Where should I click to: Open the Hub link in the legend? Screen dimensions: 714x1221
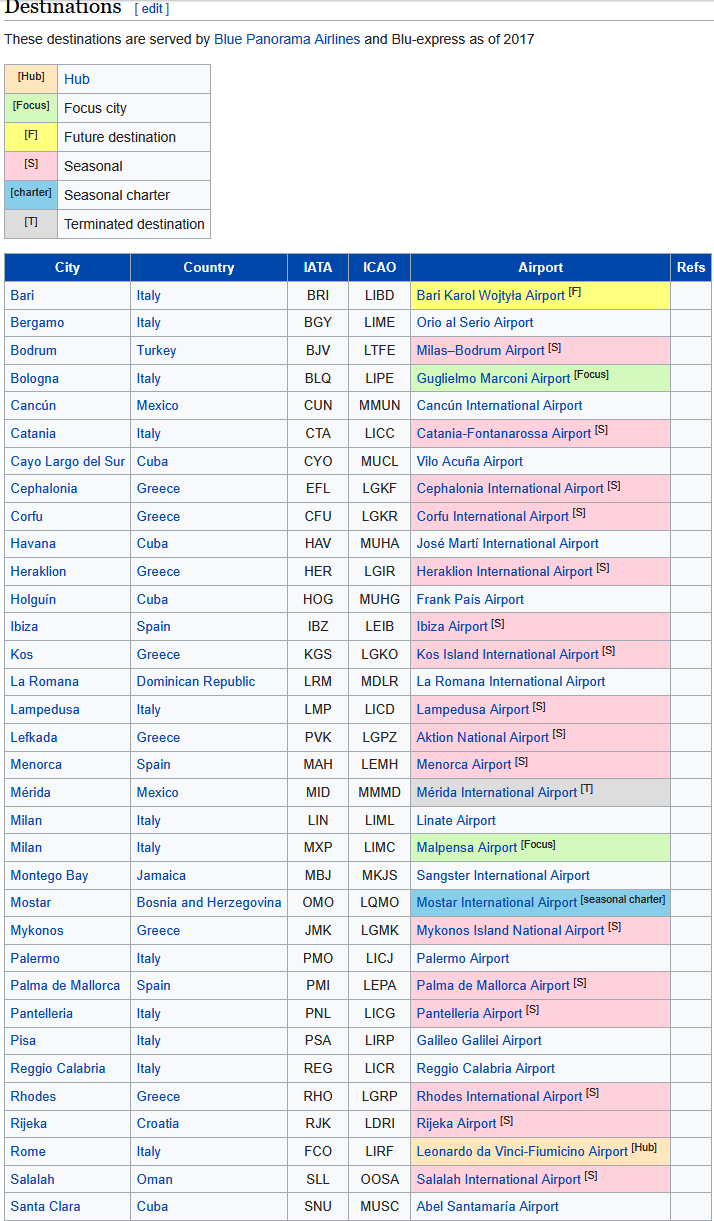77,79
